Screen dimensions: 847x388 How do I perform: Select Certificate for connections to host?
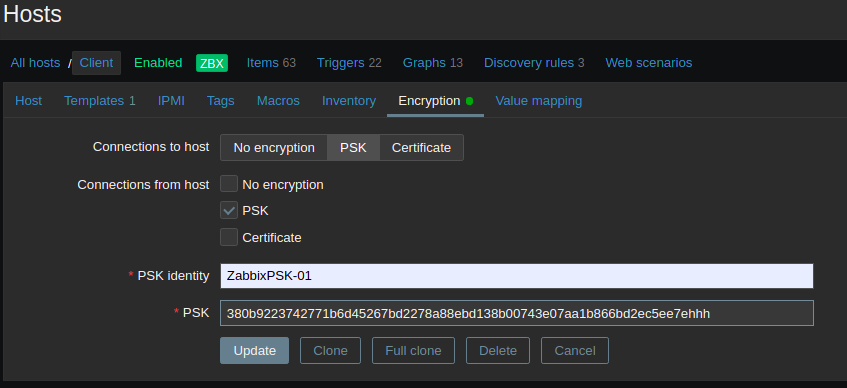click(x=421, y=148)
